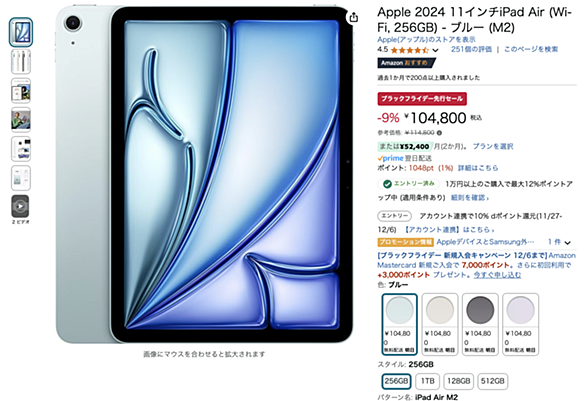Select the 128GB storage option
The image size is (586, 401).
[x=459, y=381]
